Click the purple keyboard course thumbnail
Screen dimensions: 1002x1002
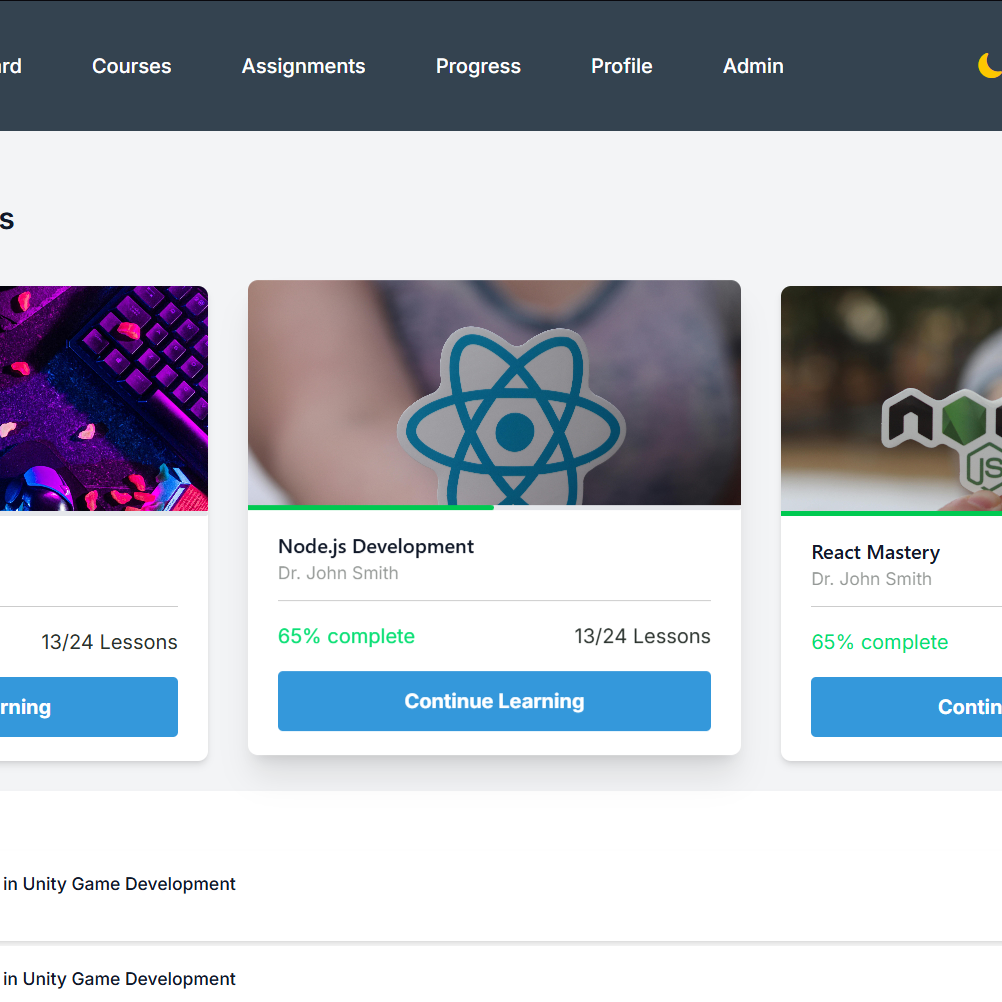[104, 399]
